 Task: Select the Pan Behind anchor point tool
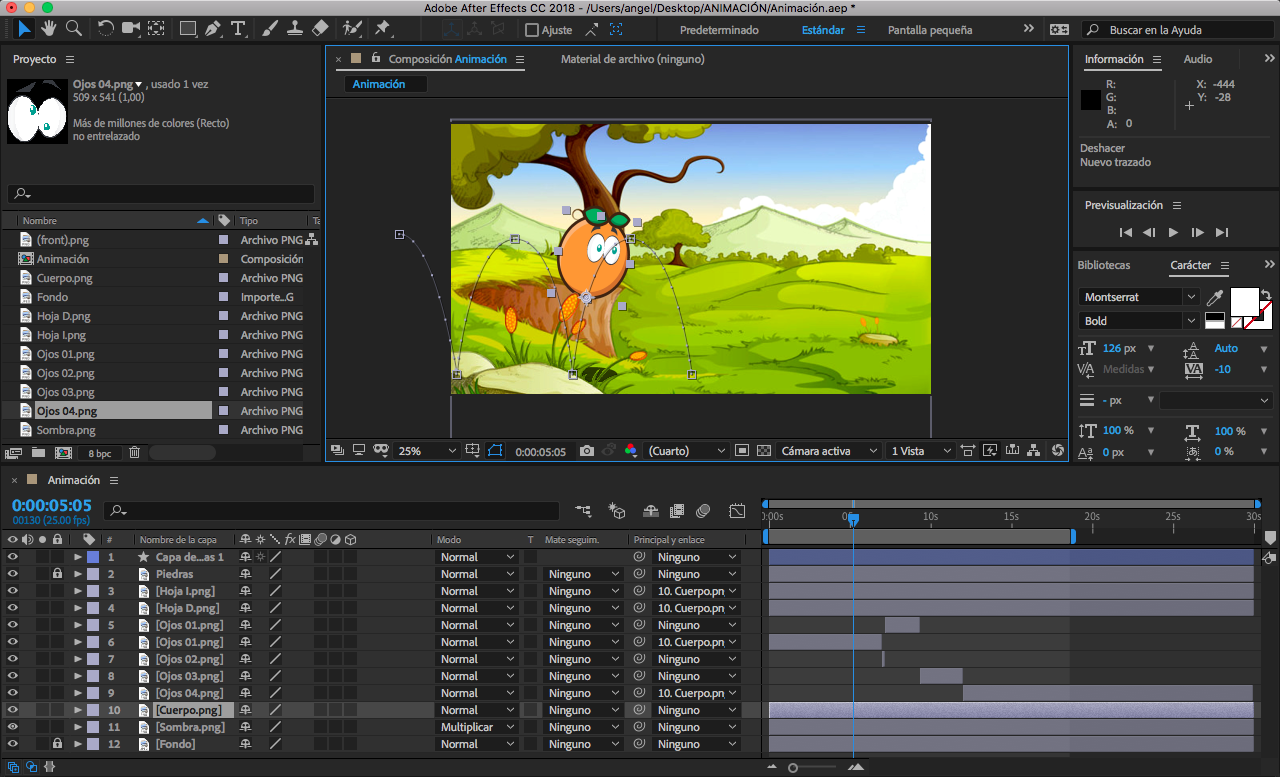pyautogui.click(x=156, y=29)
